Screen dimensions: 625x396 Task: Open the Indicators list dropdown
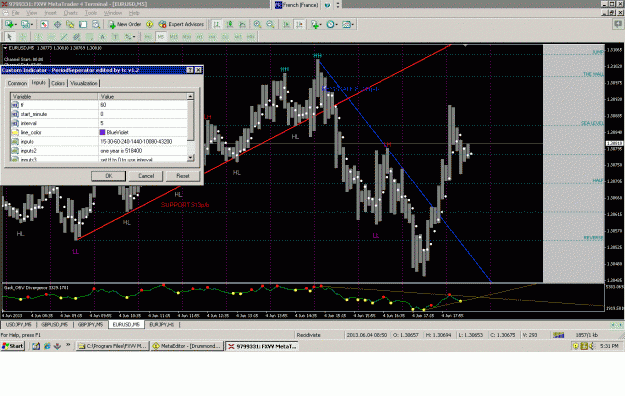(x=316, y=24)
